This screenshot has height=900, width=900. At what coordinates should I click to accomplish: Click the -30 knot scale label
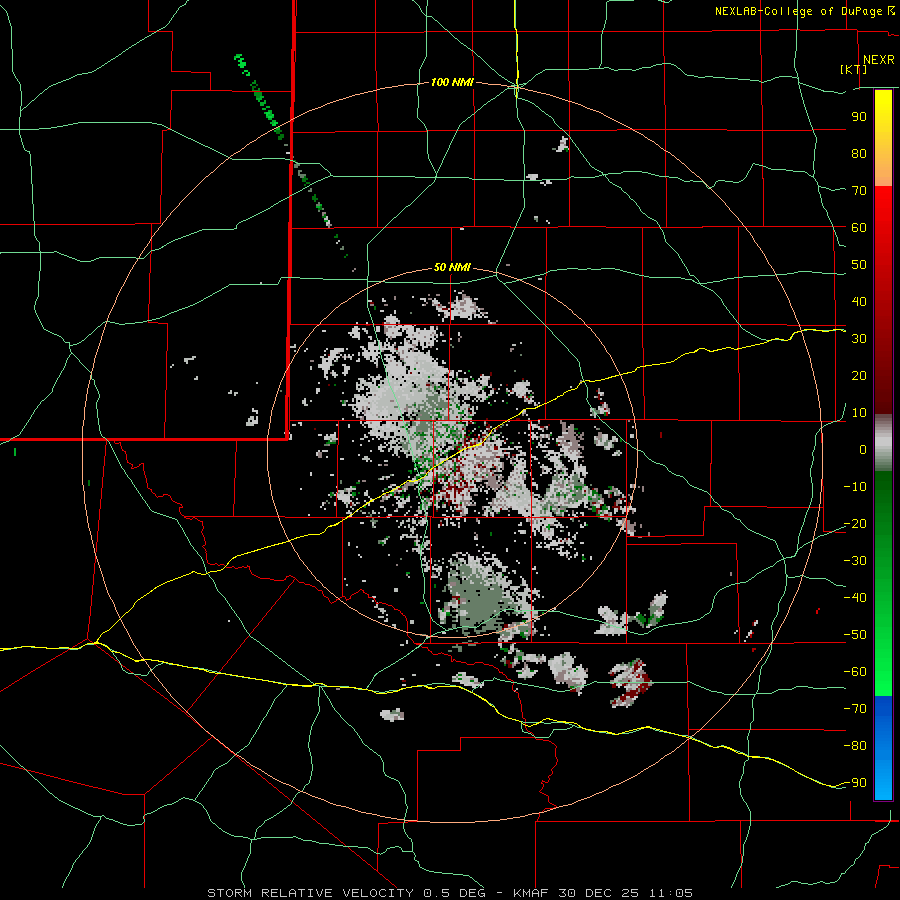click(855, 560)
